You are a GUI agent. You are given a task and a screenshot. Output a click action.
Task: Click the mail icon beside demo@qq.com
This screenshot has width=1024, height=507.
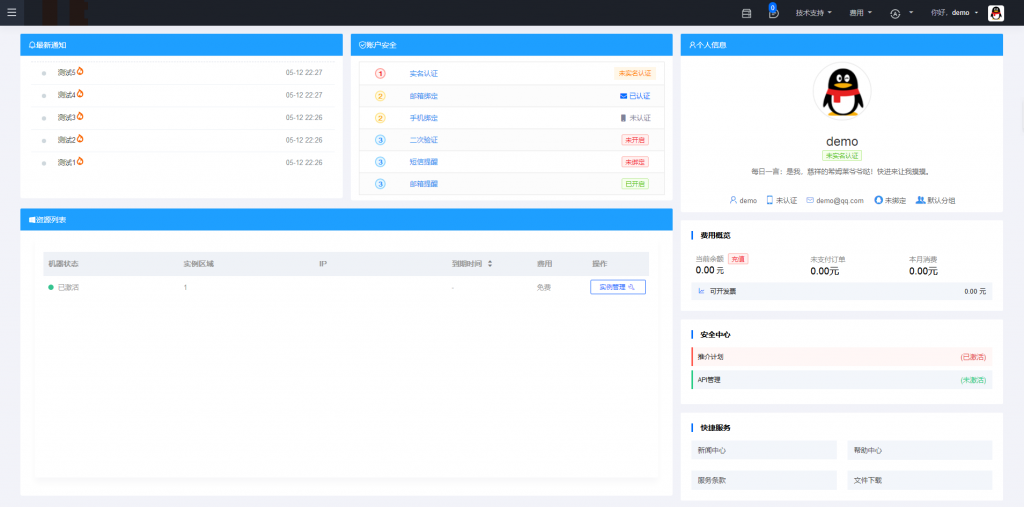point(810,200)
